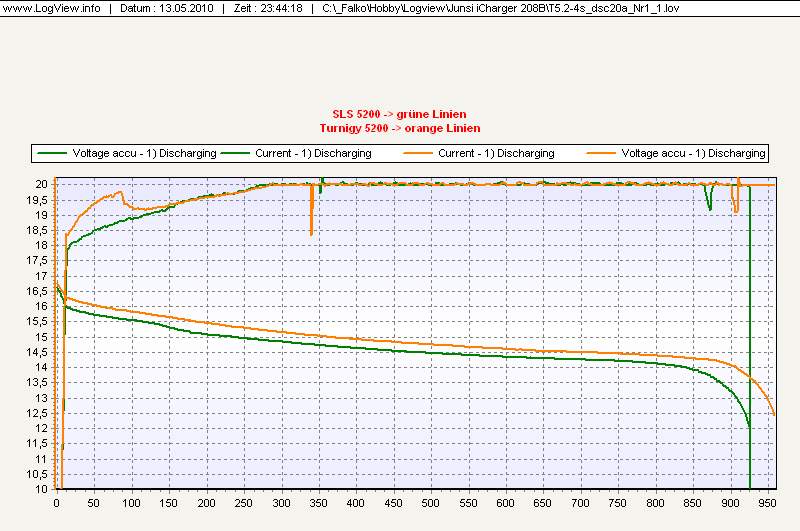
Task: Select orange 'Current - 1) Discharging' legend label
Action: [x=496, y=153]
